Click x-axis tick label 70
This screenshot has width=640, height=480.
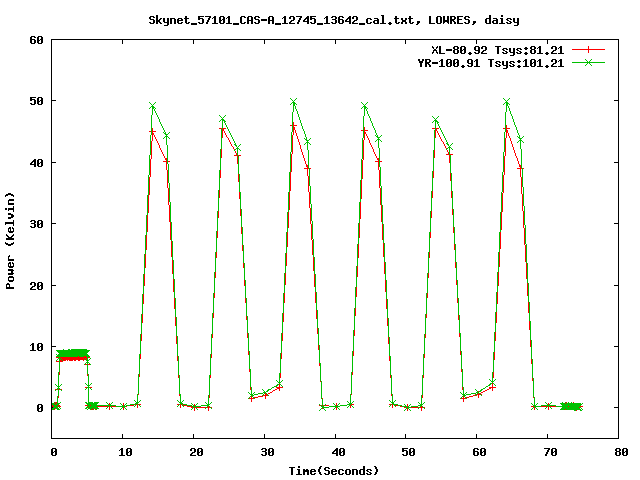coord(550,452)
